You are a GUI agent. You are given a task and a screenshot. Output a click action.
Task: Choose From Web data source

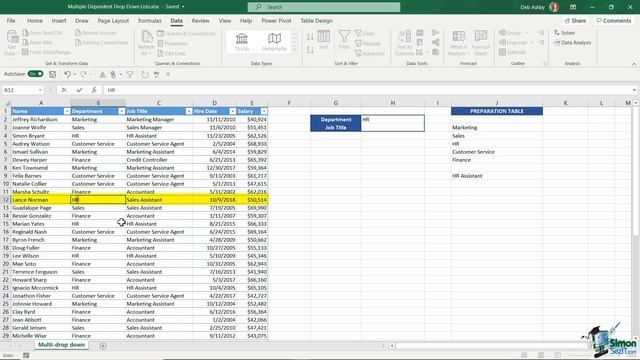(38, 42)
